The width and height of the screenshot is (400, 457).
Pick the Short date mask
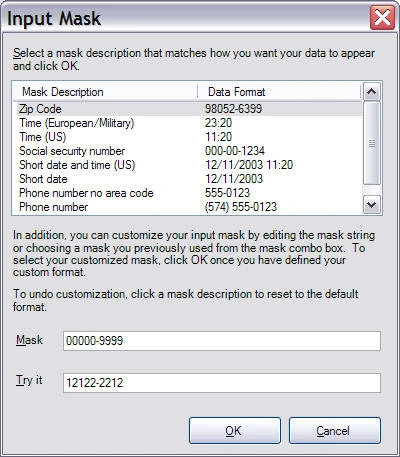click(189, 179)
